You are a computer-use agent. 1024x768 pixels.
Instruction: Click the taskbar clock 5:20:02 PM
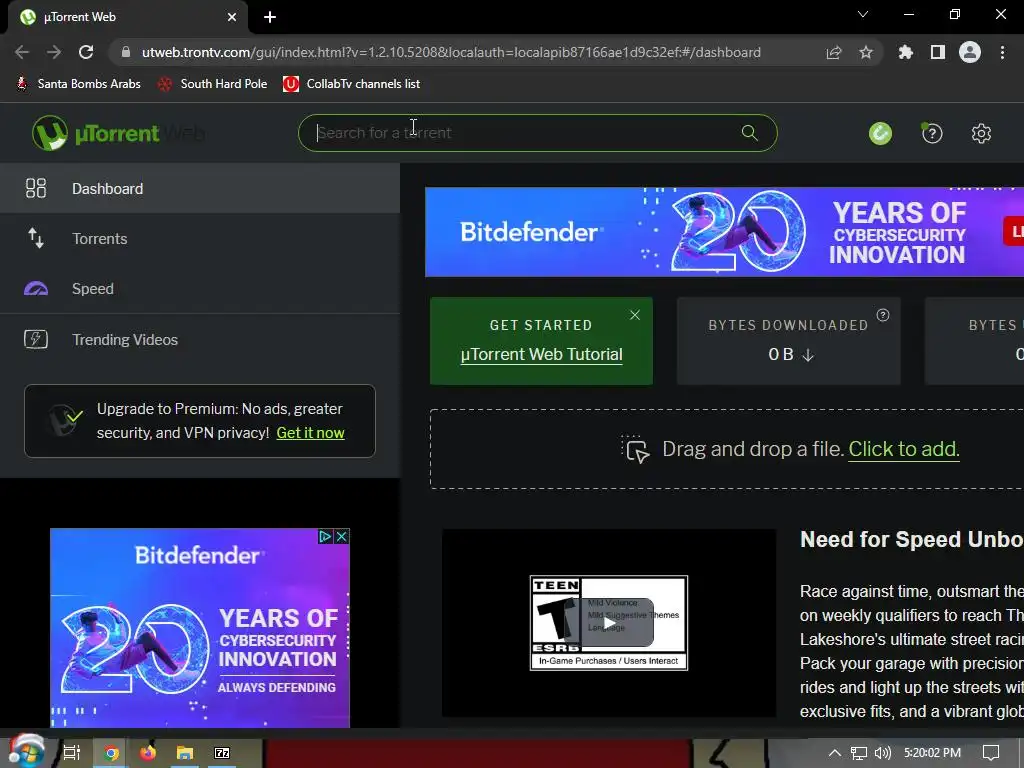[x=932, y=753]
